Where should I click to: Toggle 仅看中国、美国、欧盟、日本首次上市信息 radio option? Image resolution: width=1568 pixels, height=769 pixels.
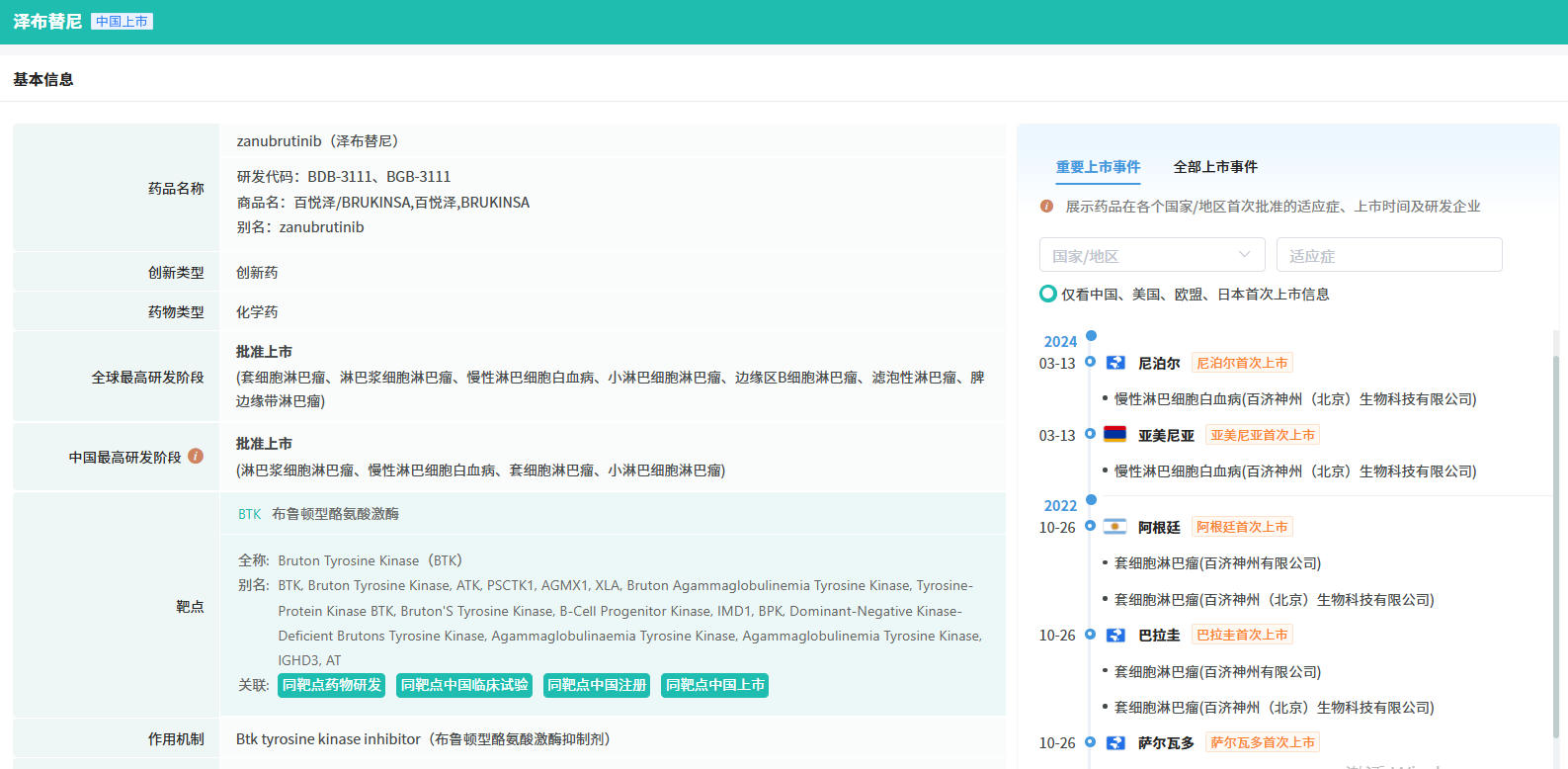[1048, 294]
